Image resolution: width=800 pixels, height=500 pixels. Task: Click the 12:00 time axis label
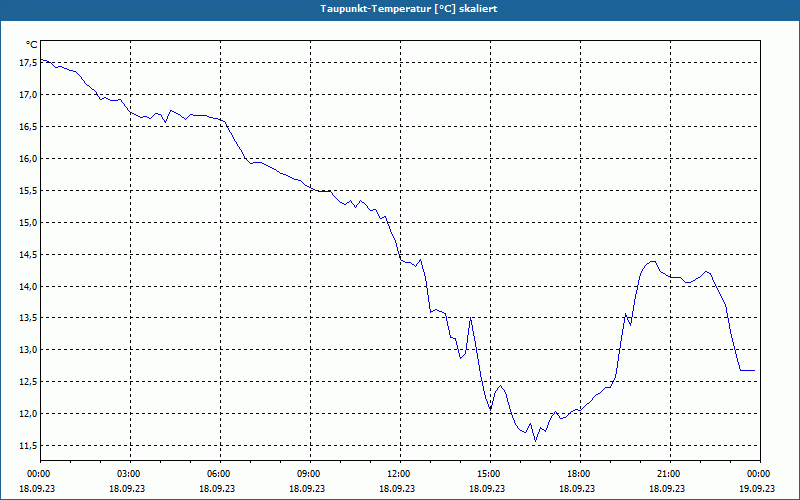[x=400, y=474]
